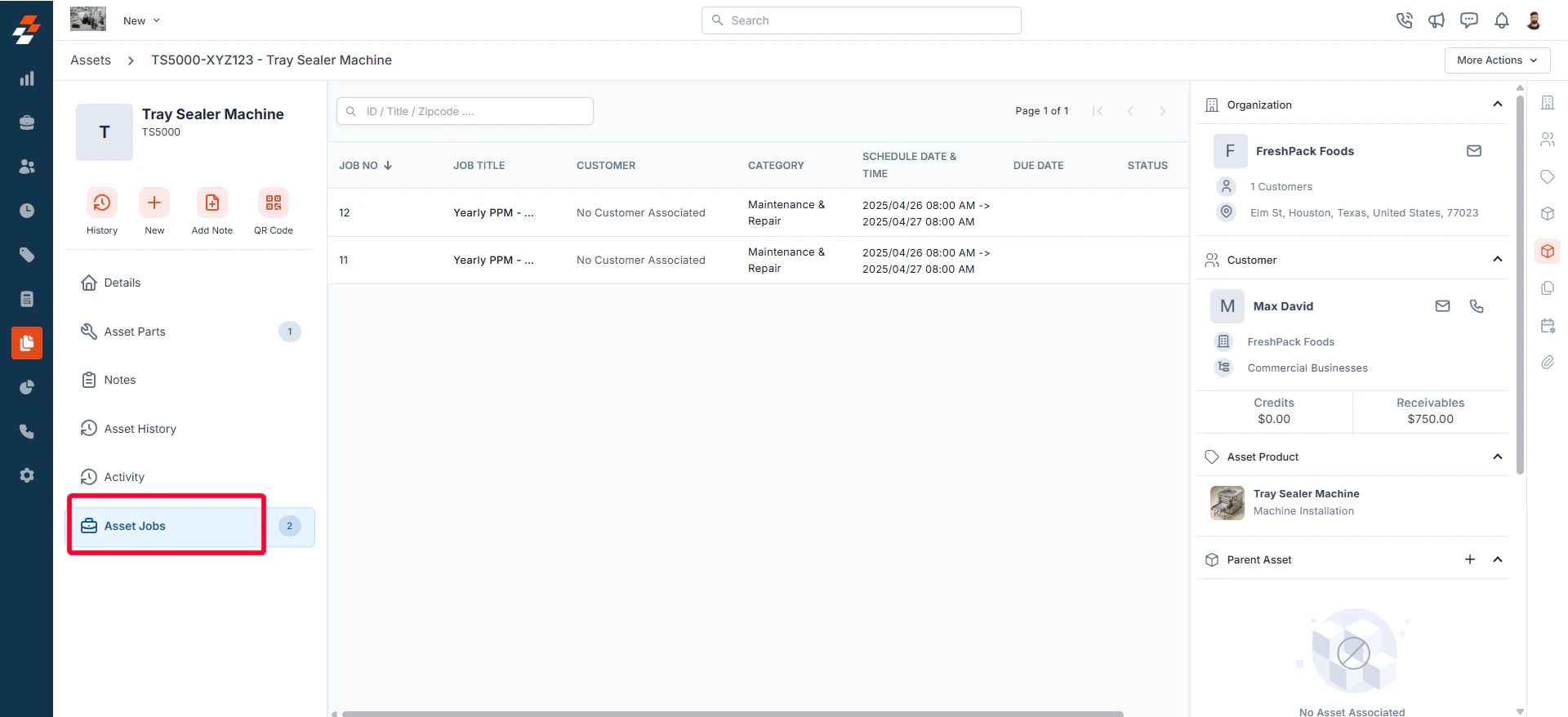Click the app logo at top left
The image size is (1568, 717).
click(x=26, y=29)
